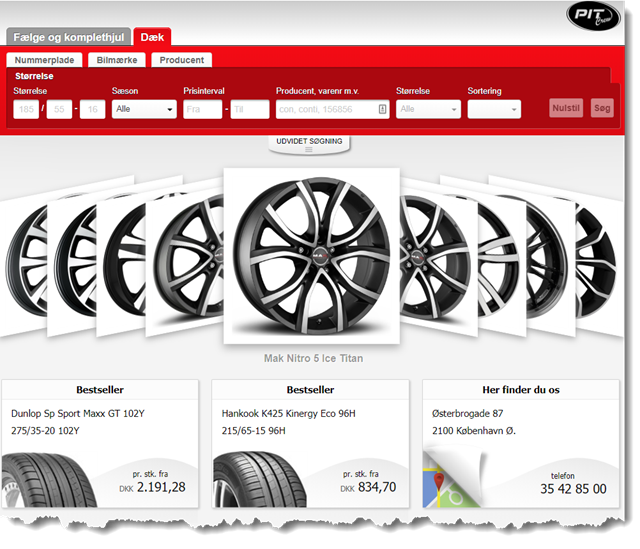640x549 pixels.
Task: Click the address Østerbrogade 87
Action: point(467,413)
